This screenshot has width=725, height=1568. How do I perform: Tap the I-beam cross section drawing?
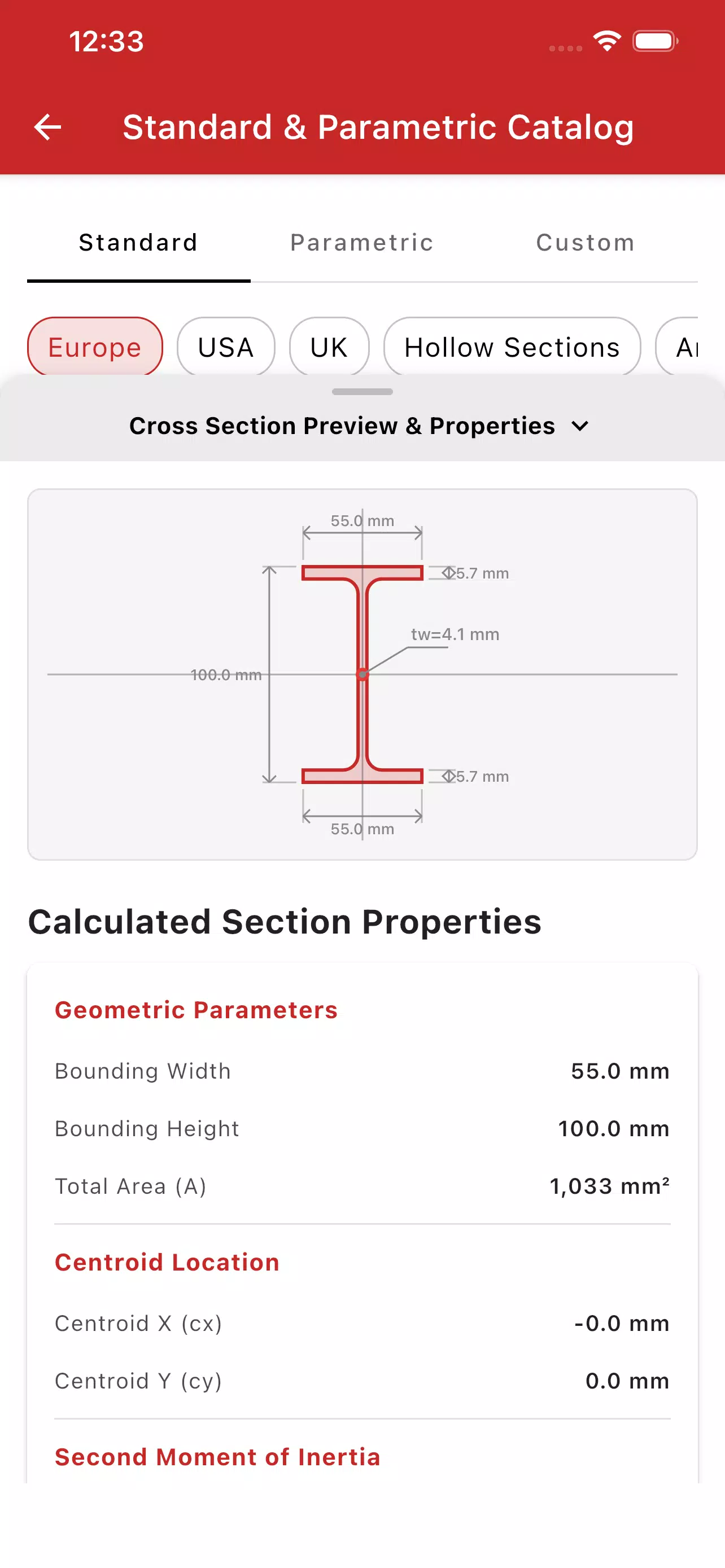[x=362, y=674]
